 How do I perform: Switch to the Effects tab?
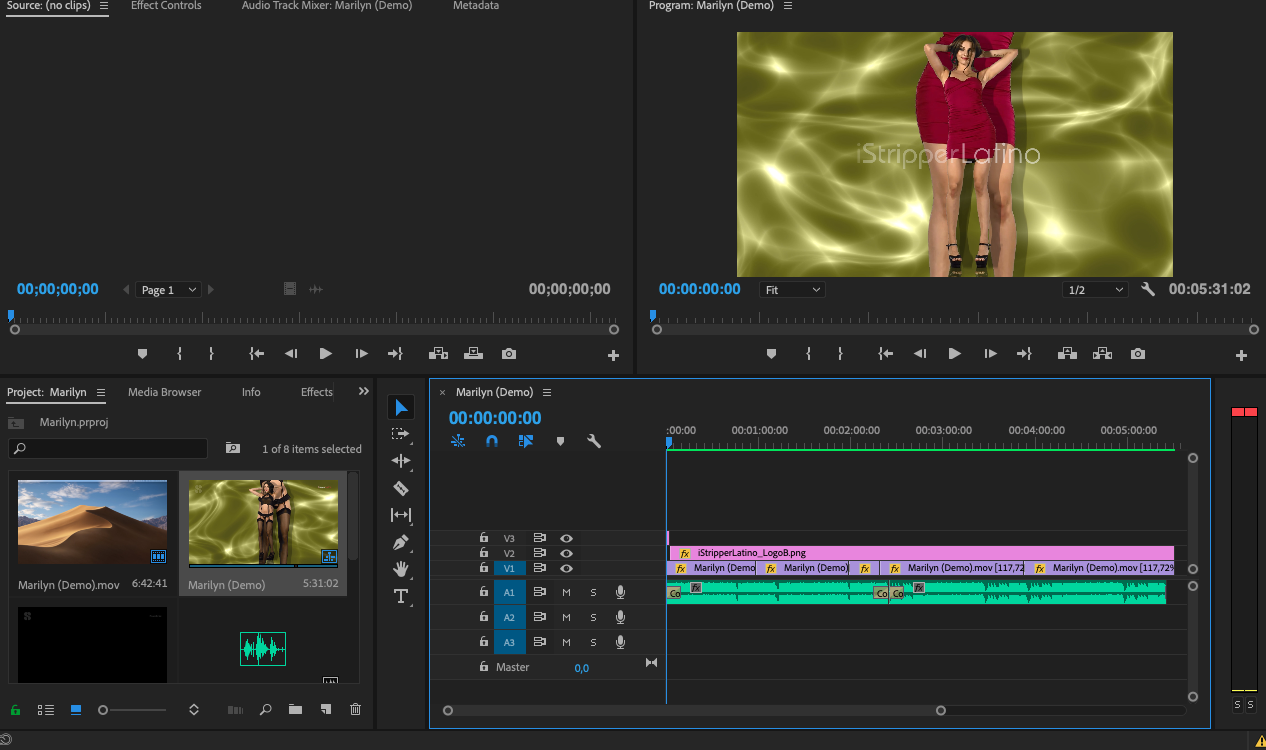tap(317, 392)
